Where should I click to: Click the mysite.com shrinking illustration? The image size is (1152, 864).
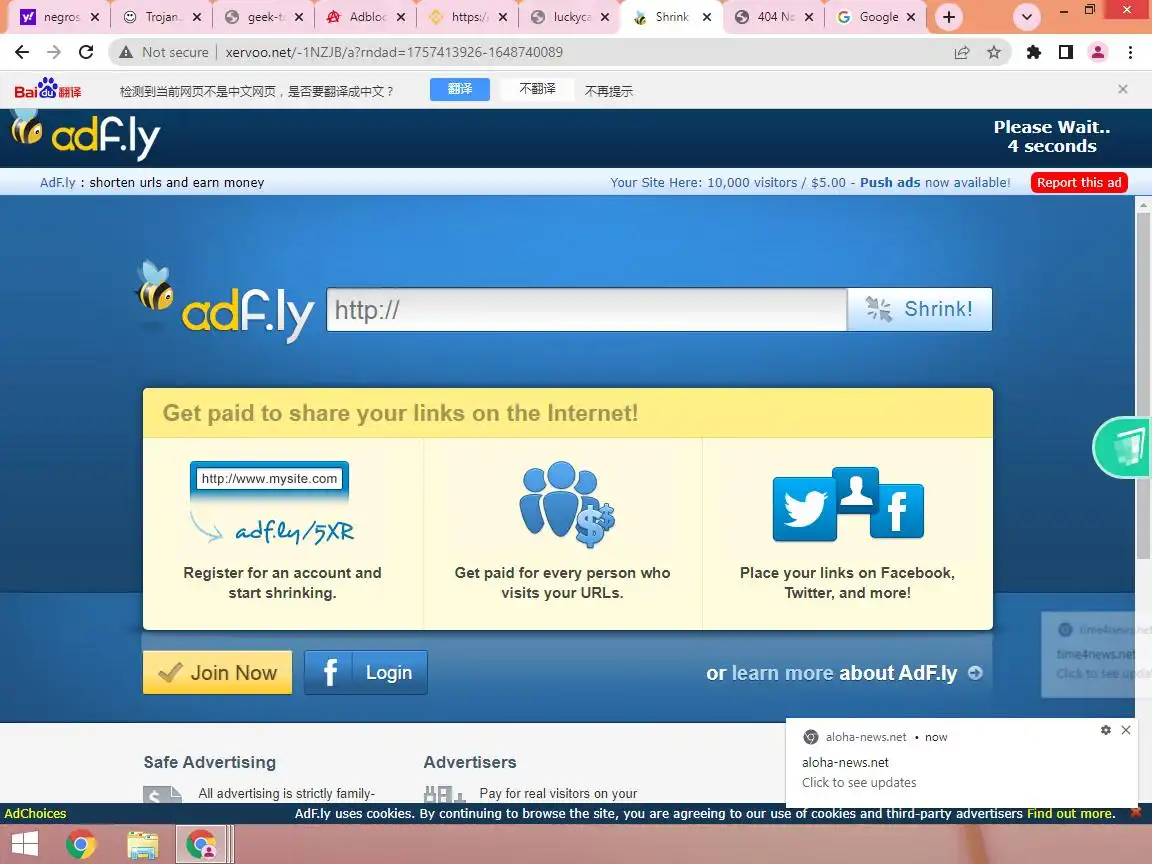[x=272, y=503]
